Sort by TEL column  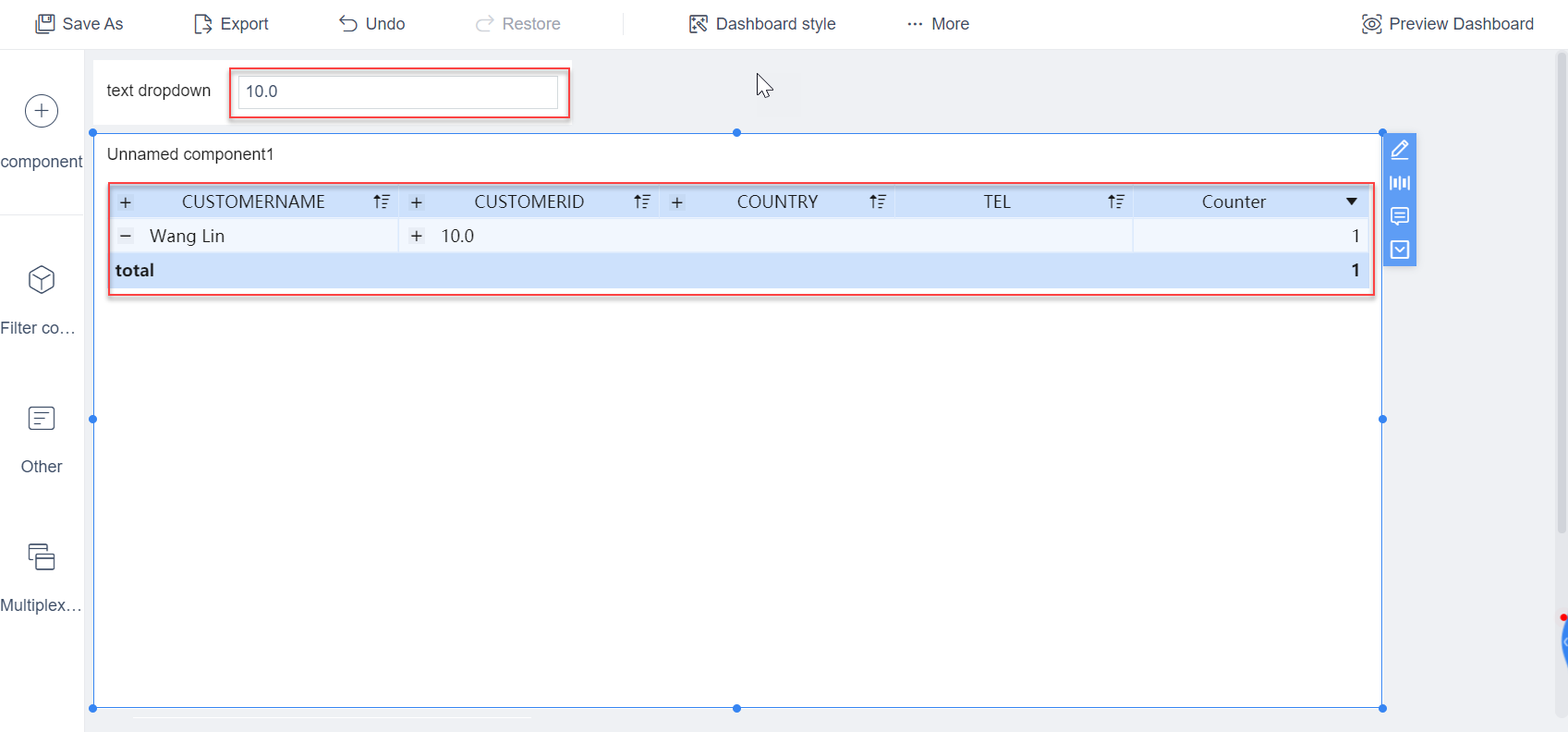click(x=1116, y=201)
